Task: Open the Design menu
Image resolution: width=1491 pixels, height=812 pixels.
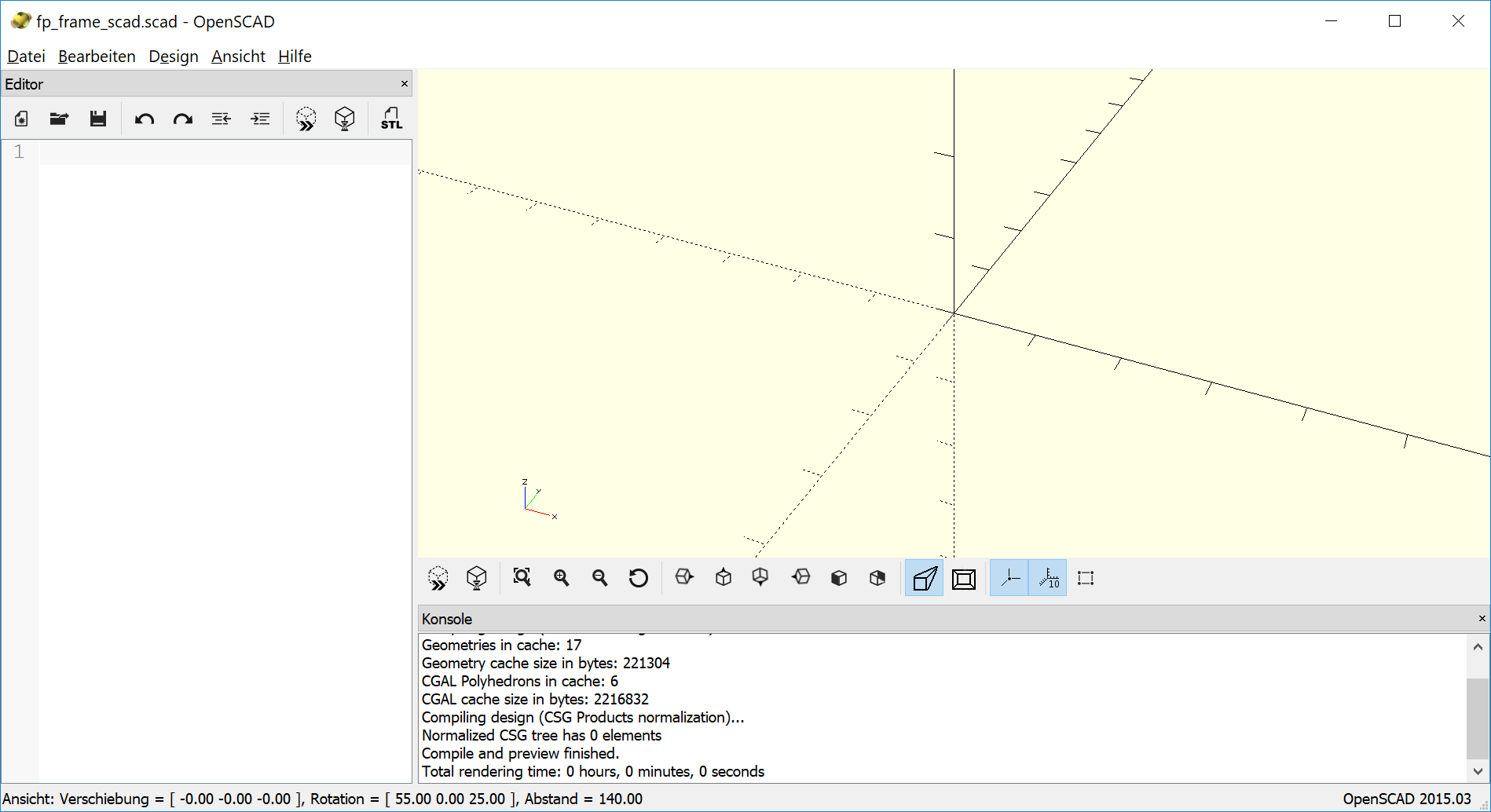Action: [x=173, y=56]
